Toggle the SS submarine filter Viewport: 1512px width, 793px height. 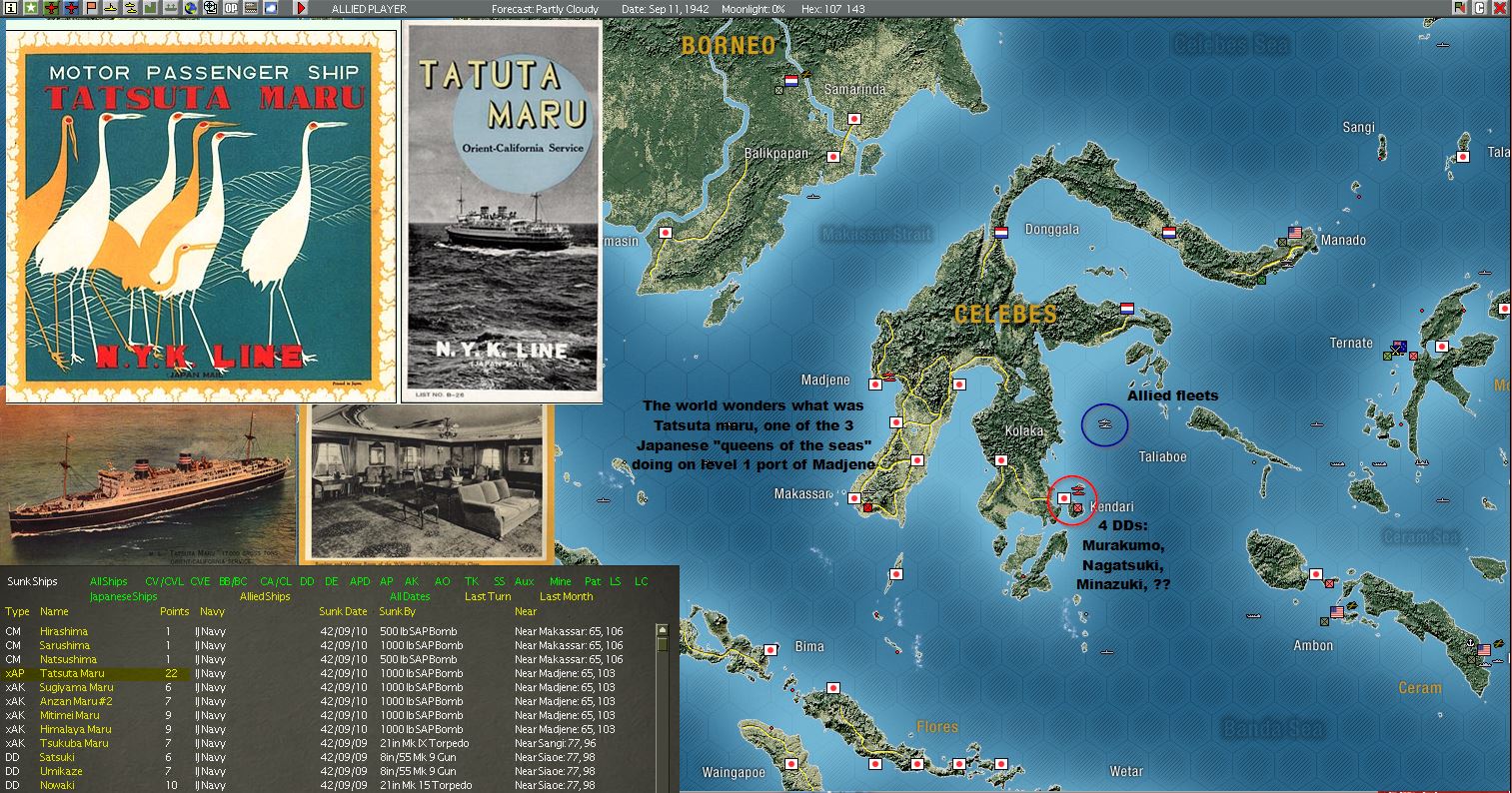500,581
